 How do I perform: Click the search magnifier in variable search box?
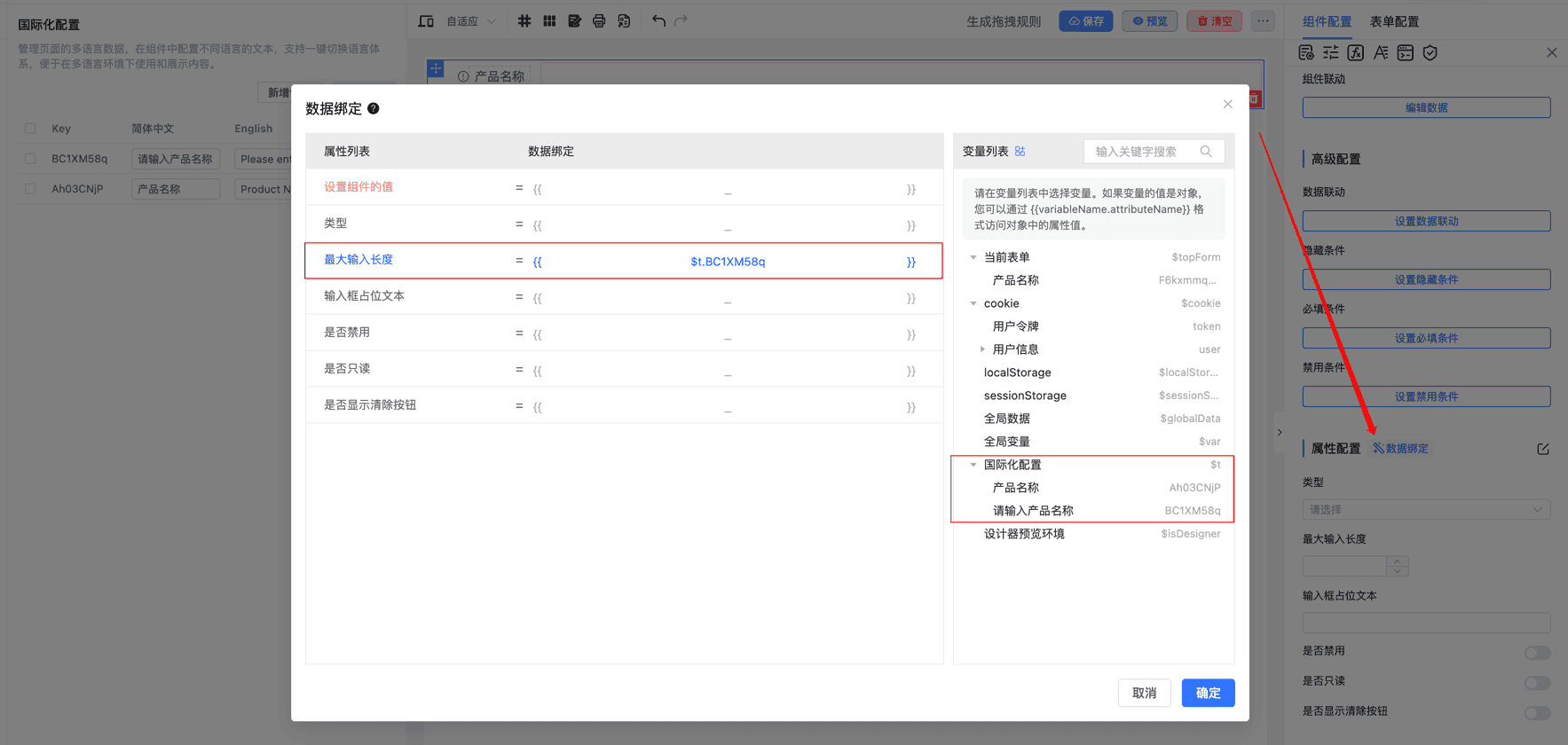tap(1206, 152)
